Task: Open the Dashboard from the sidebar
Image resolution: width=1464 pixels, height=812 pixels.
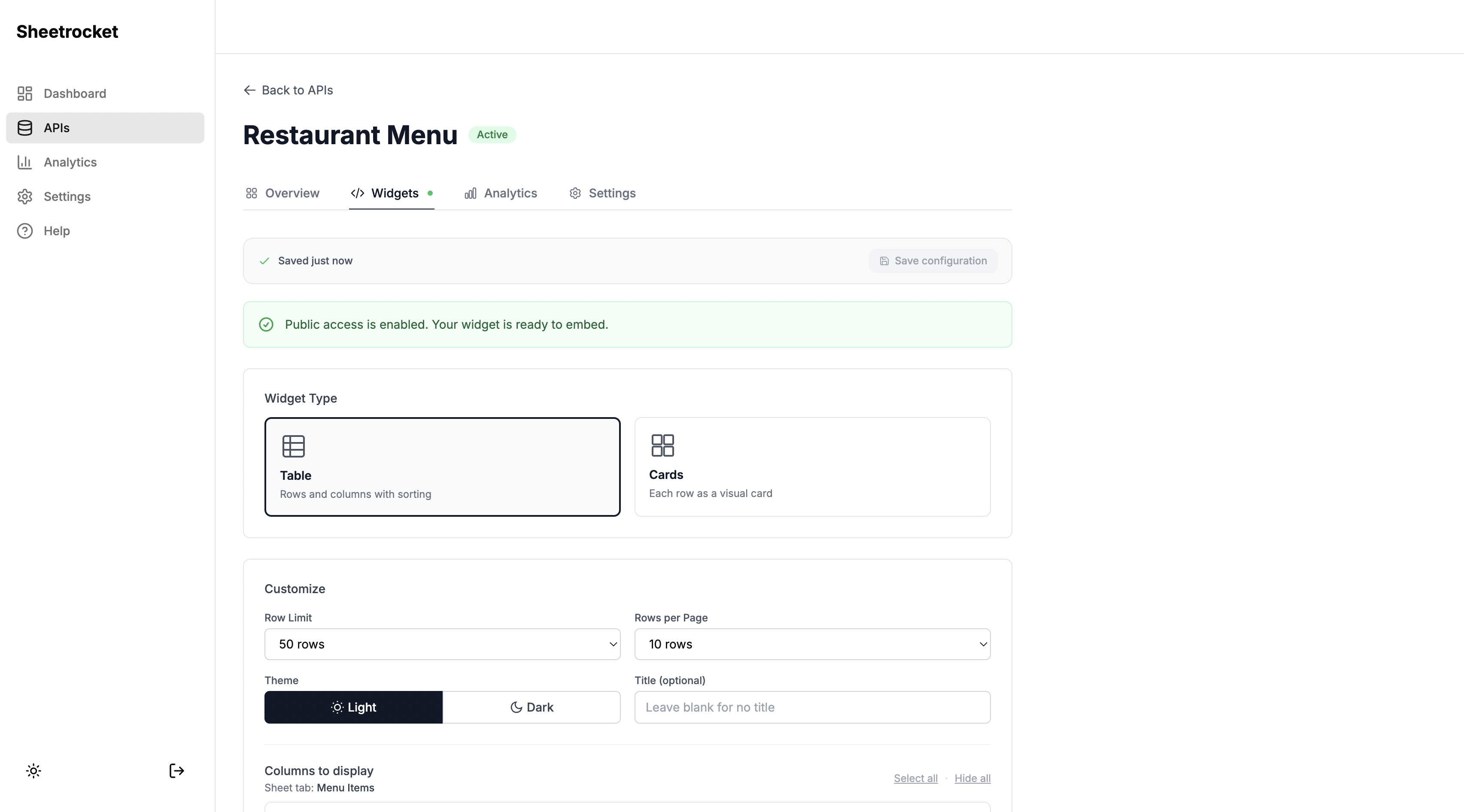Action: tap(74, 93)
